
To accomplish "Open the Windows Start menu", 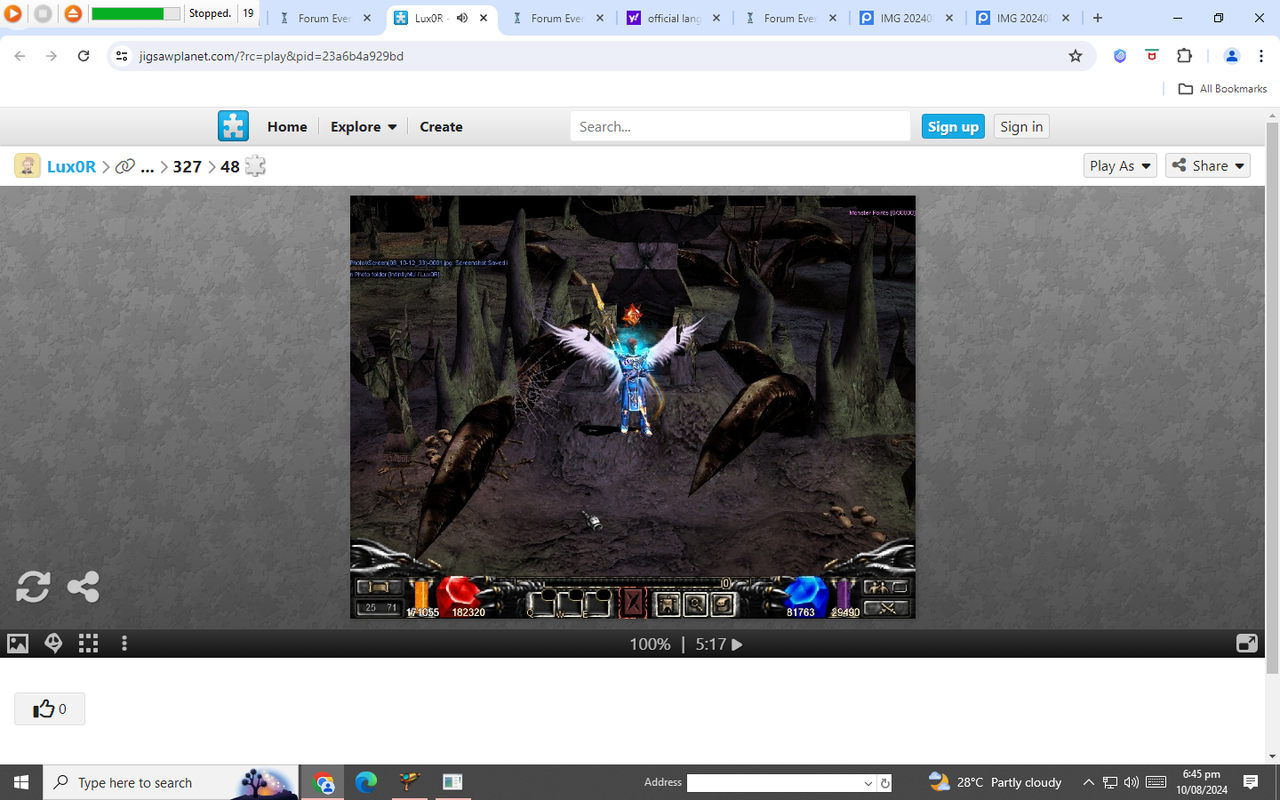I will pos(21,782).
